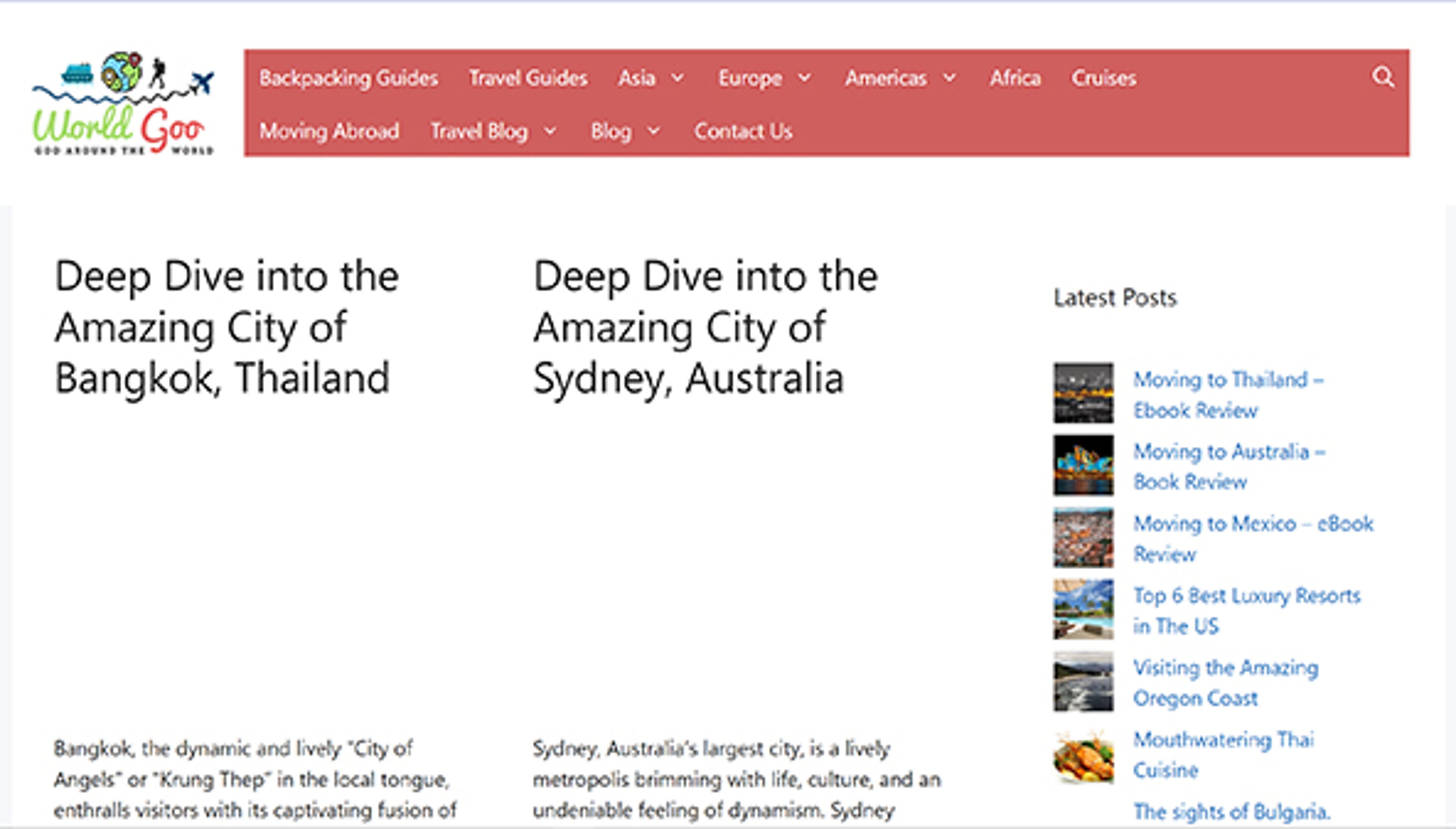Click the World Goo site logo
This screenshot has height=829, width=1456.
tap(123, 104)
